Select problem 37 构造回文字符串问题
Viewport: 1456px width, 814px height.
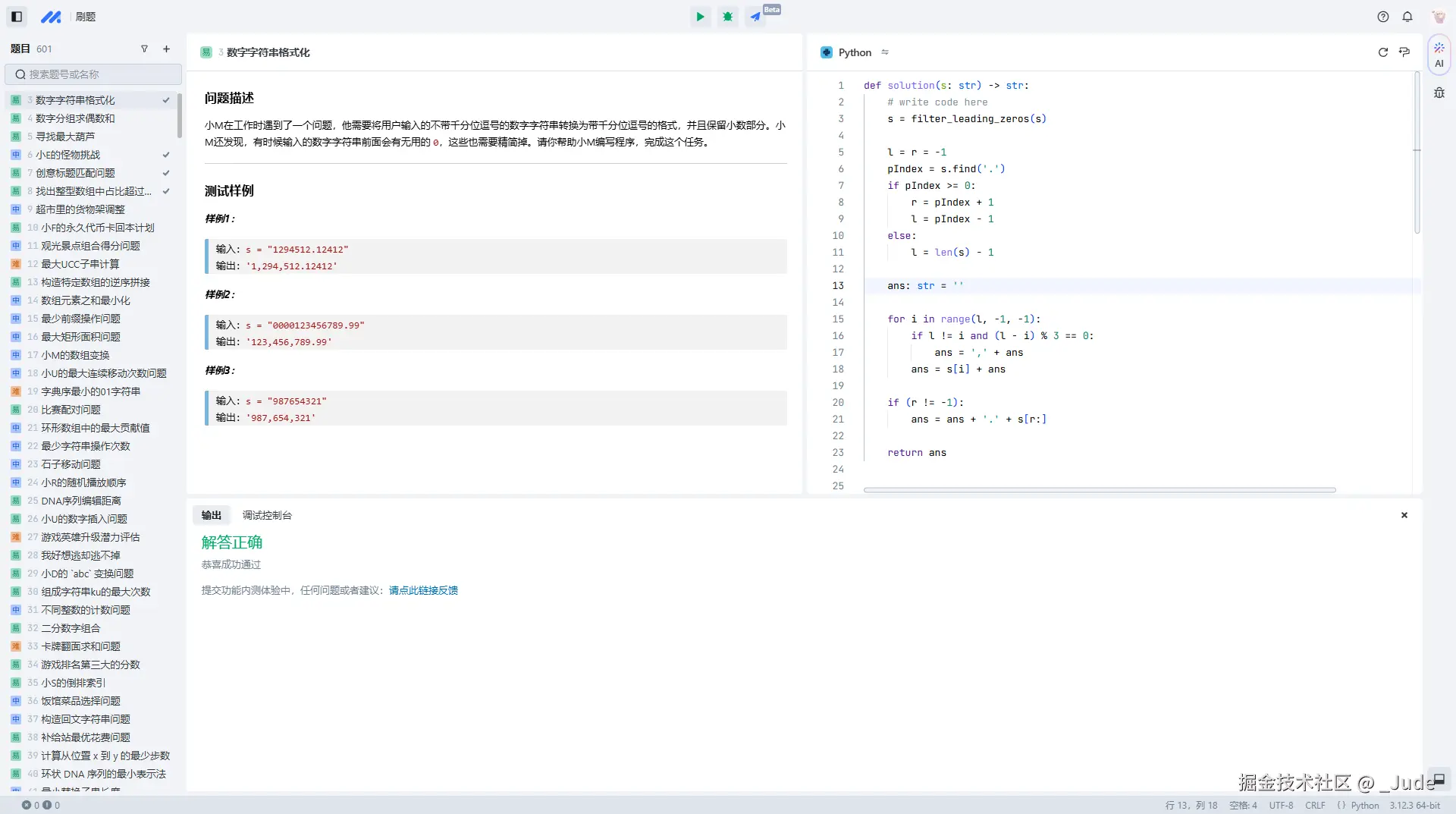pyautogui.click(x=91, y=719)
